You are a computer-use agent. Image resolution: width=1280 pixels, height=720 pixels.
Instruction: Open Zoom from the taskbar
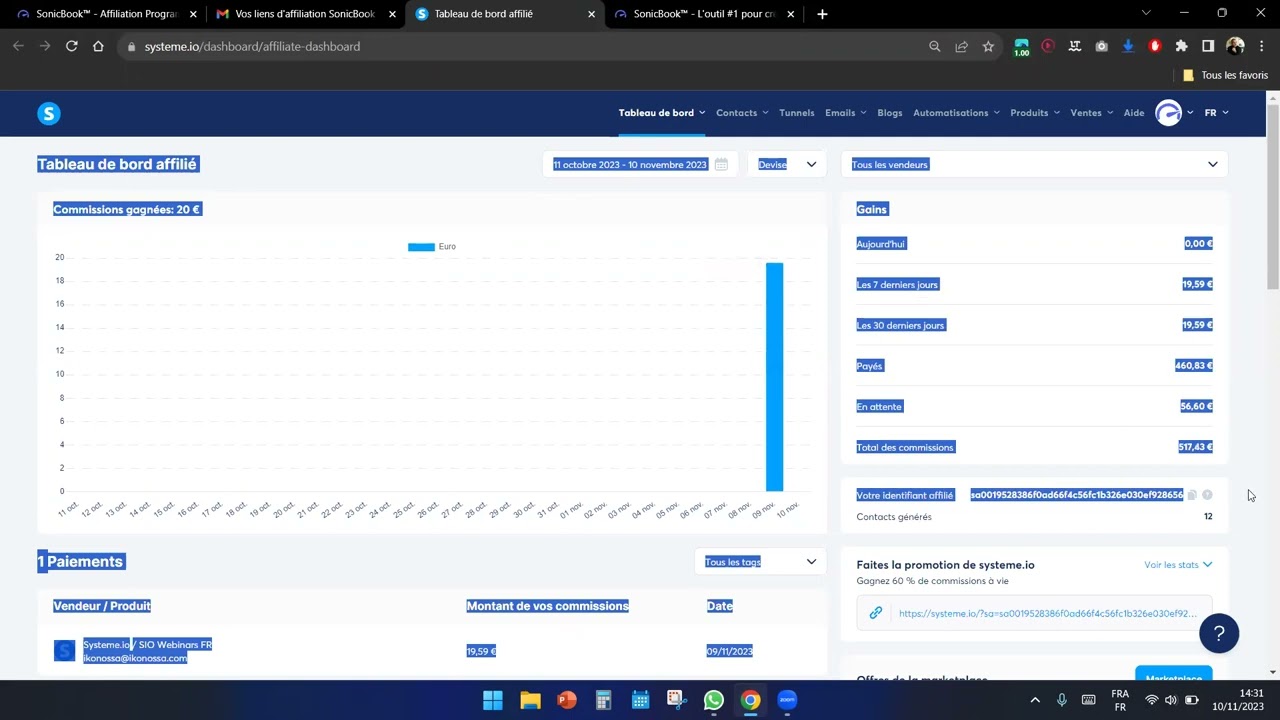coord(787,700)
